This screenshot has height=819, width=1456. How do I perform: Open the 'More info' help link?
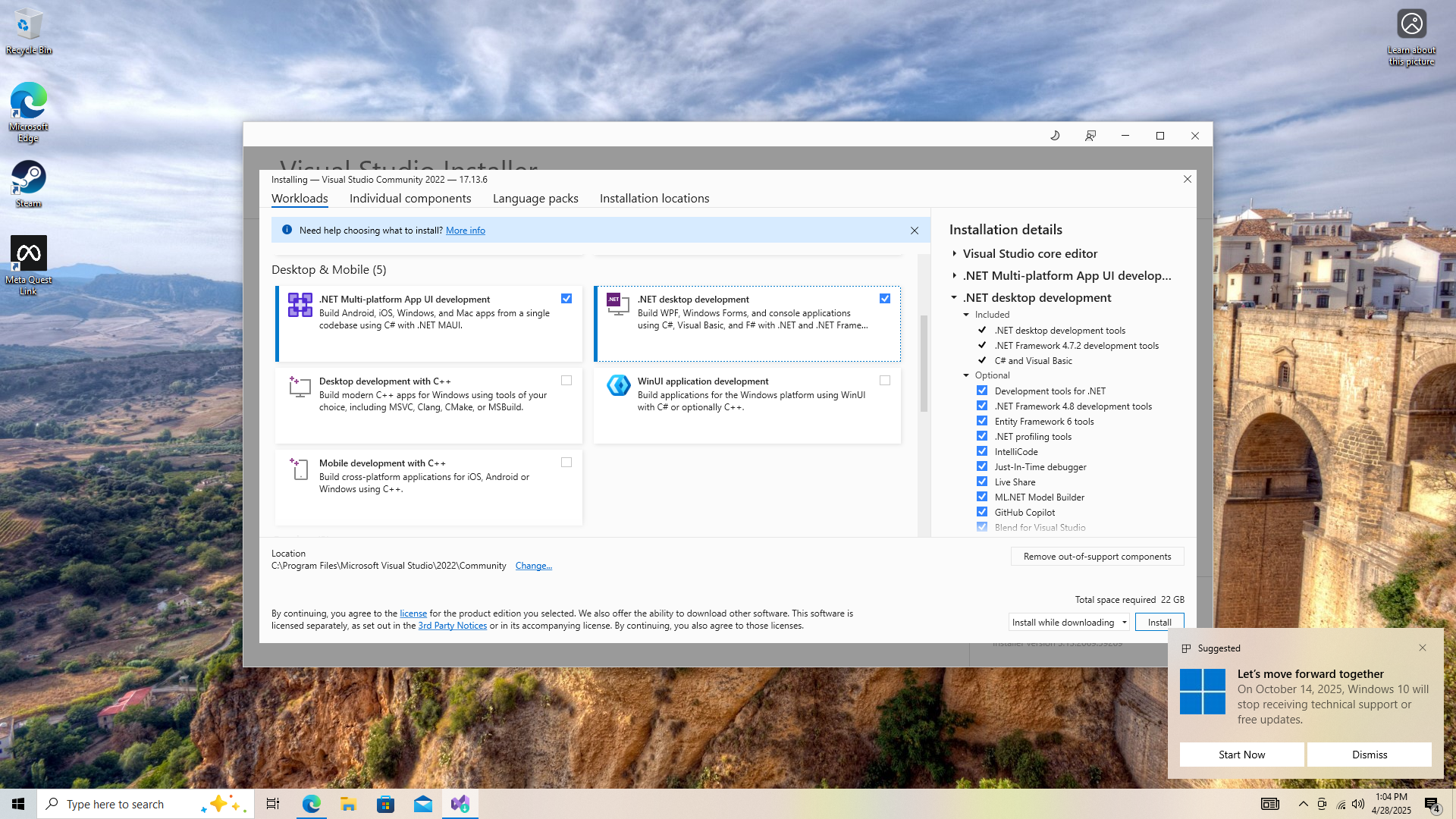coord(466,231)
